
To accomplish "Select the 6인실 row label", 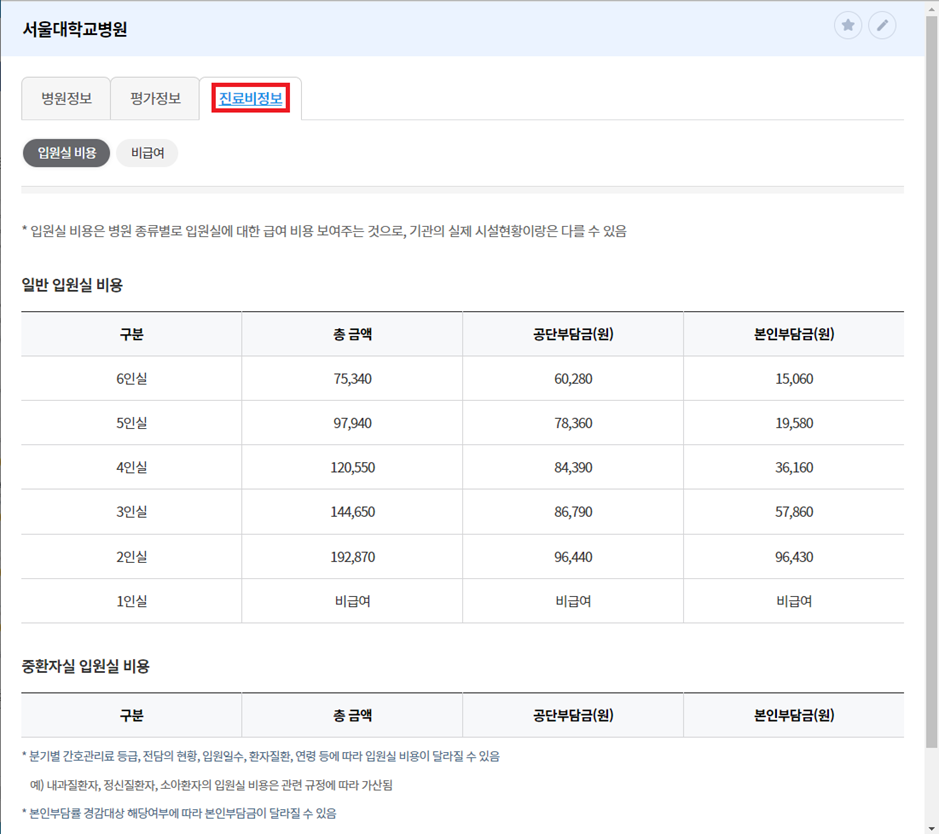I will pyautogui.click(x=131, y=378).
